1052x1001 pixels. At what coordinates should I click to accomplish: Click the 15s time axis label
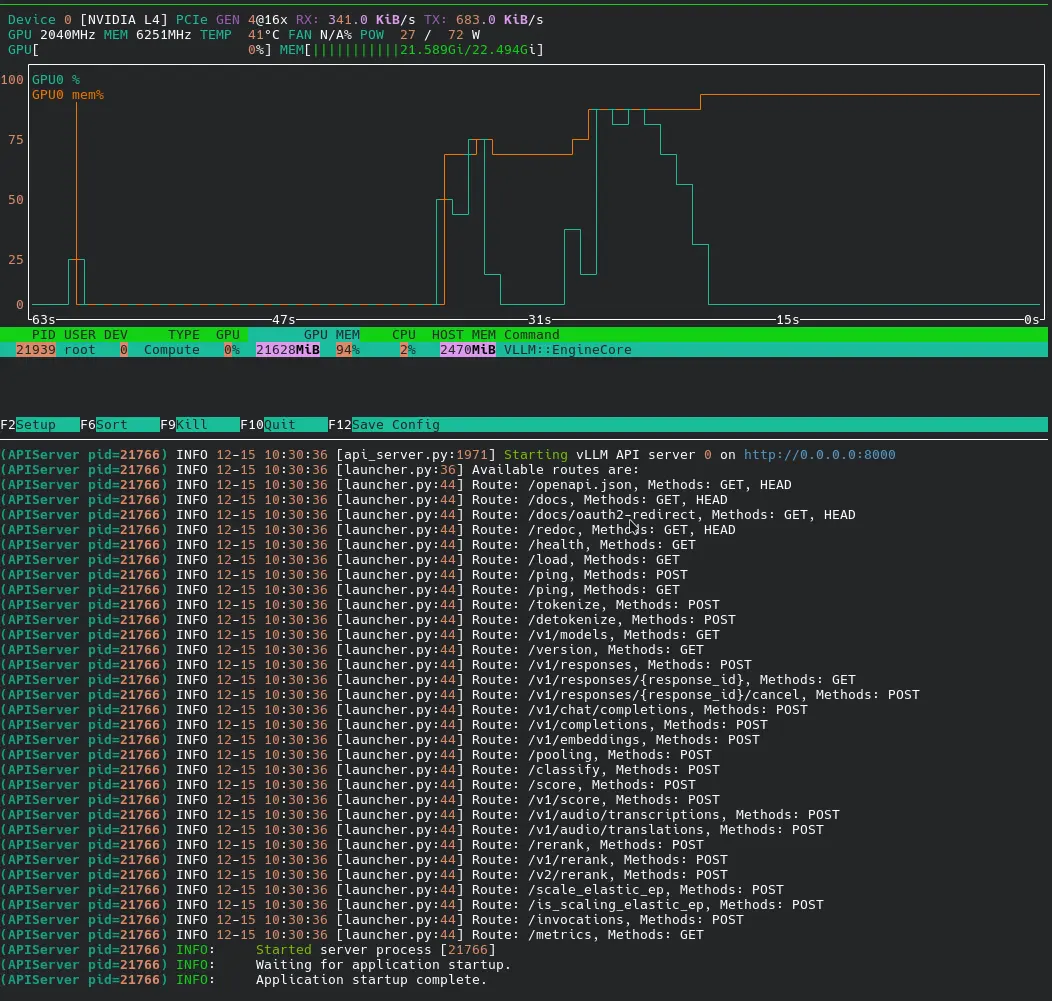pyautogui.click(x=788, y=320)
